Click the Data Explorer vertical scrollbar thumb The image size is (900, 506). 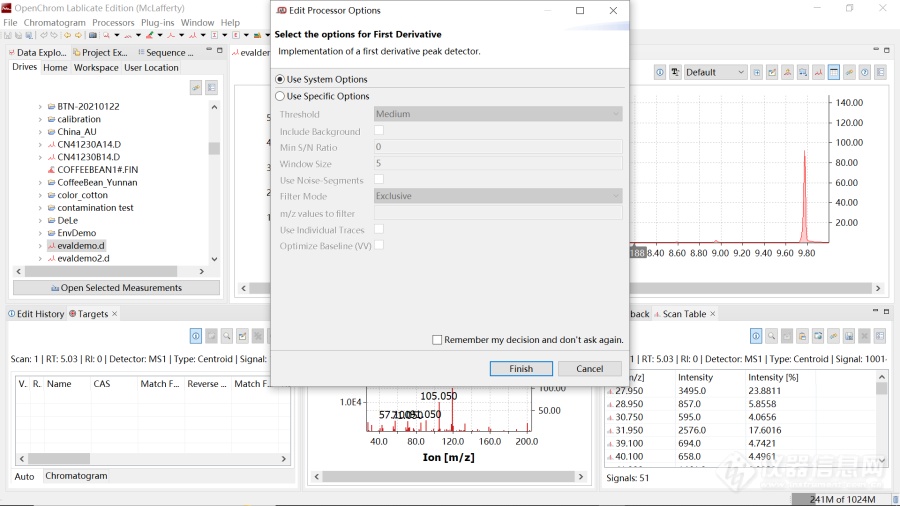[214, 149]
